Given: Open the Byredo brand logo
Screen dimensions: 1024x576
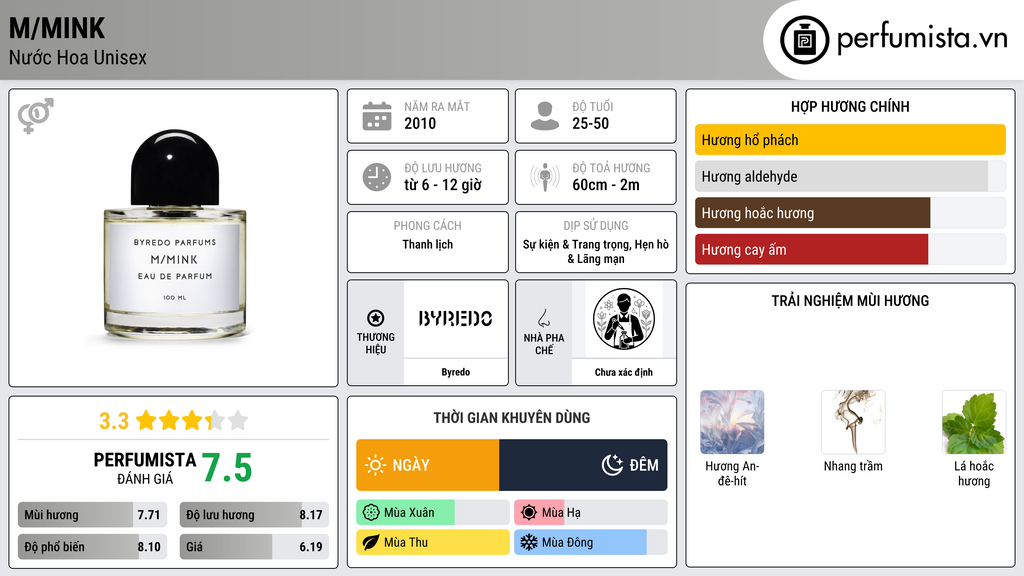Looking at the screenshot, I should (455, 319).
